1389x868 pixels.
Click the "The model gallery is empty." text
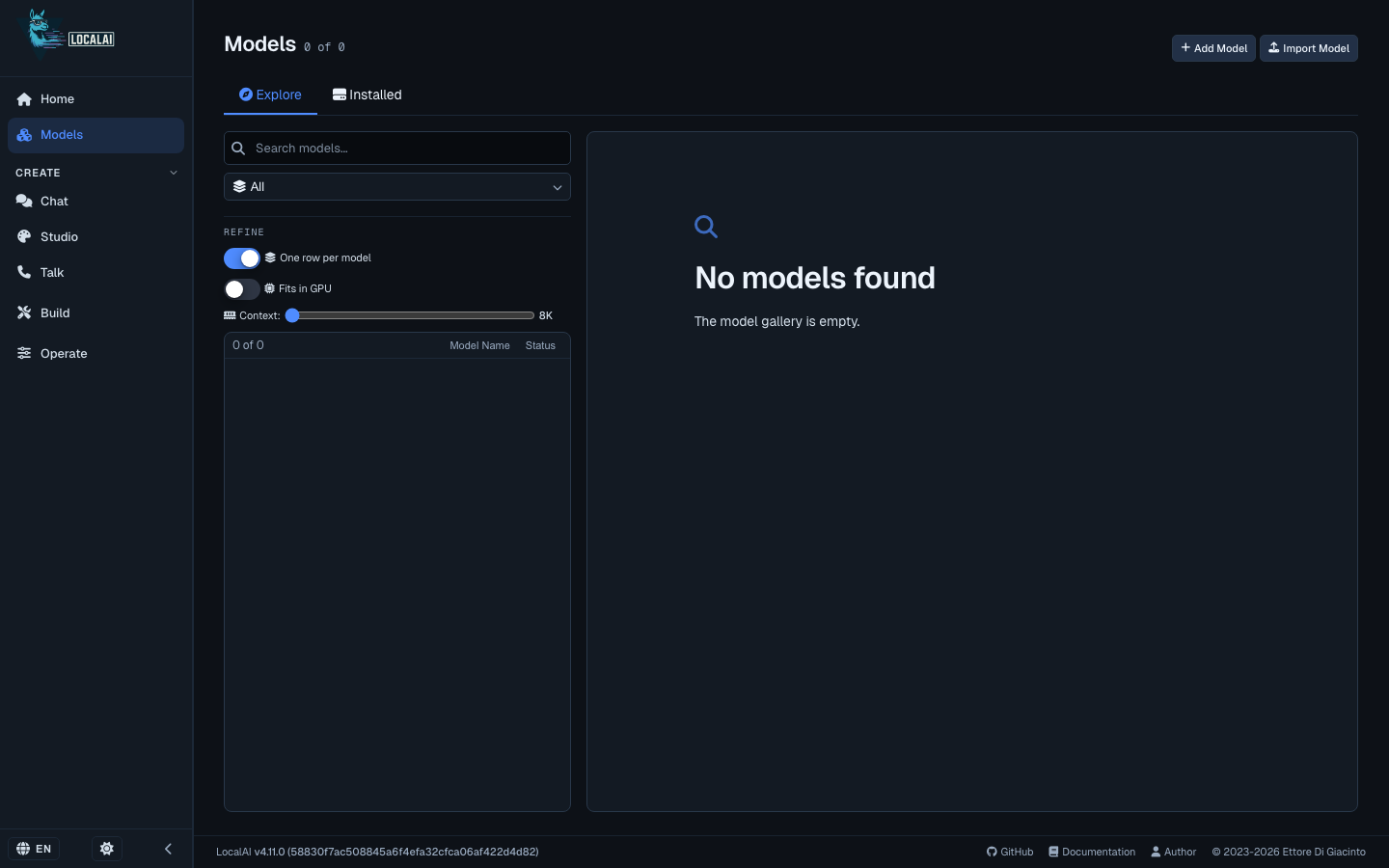777,321
